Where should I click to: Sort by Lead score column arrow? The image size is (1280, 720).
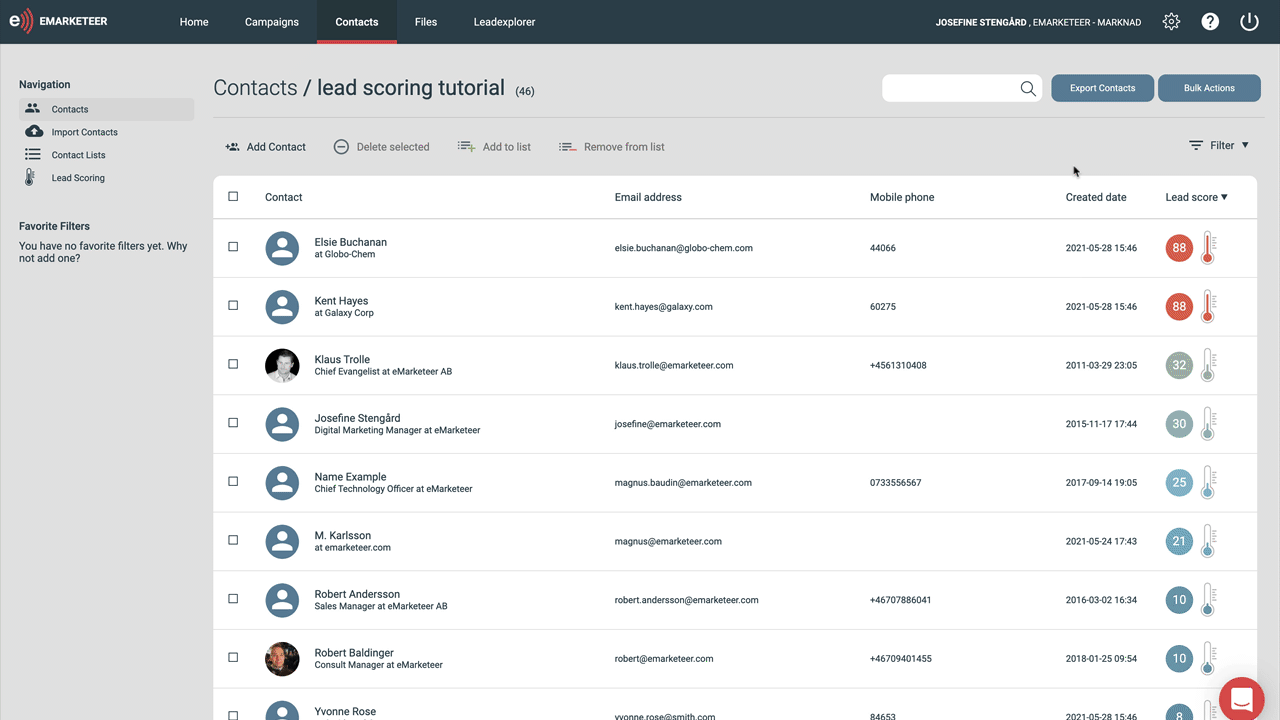pos(1224,198)
